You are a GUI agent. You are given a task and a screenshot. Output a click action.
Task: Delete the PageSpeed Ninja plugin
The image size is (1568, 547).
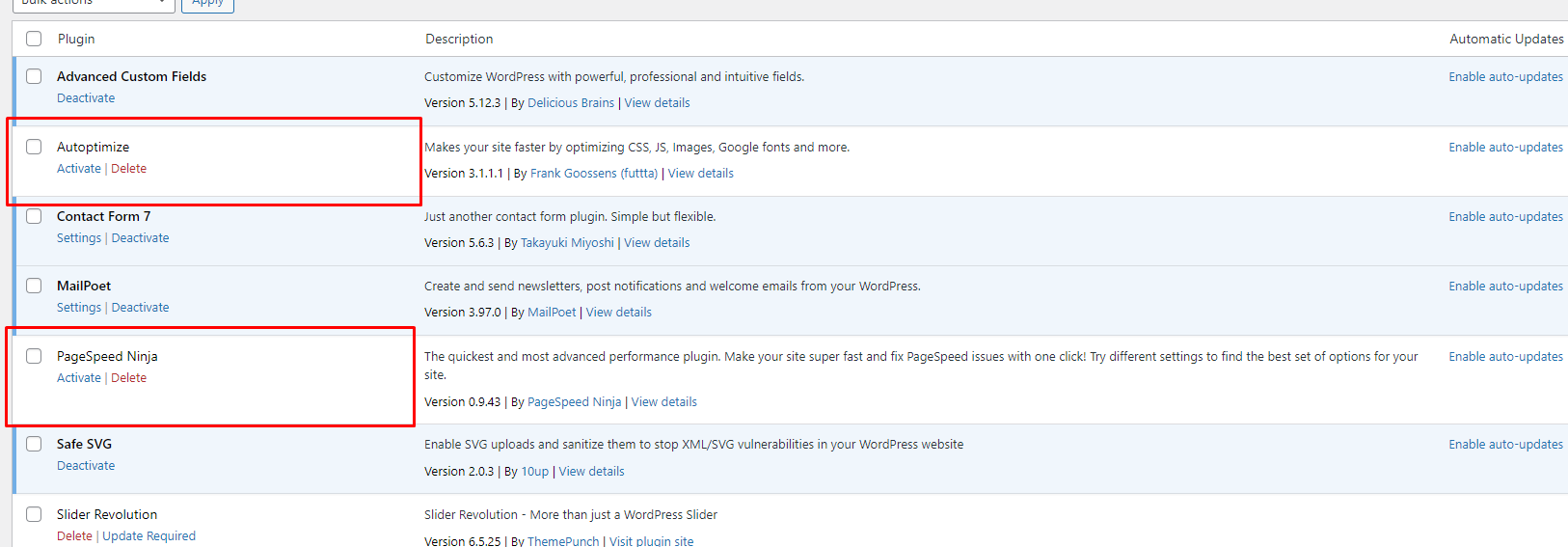[129, 378]
